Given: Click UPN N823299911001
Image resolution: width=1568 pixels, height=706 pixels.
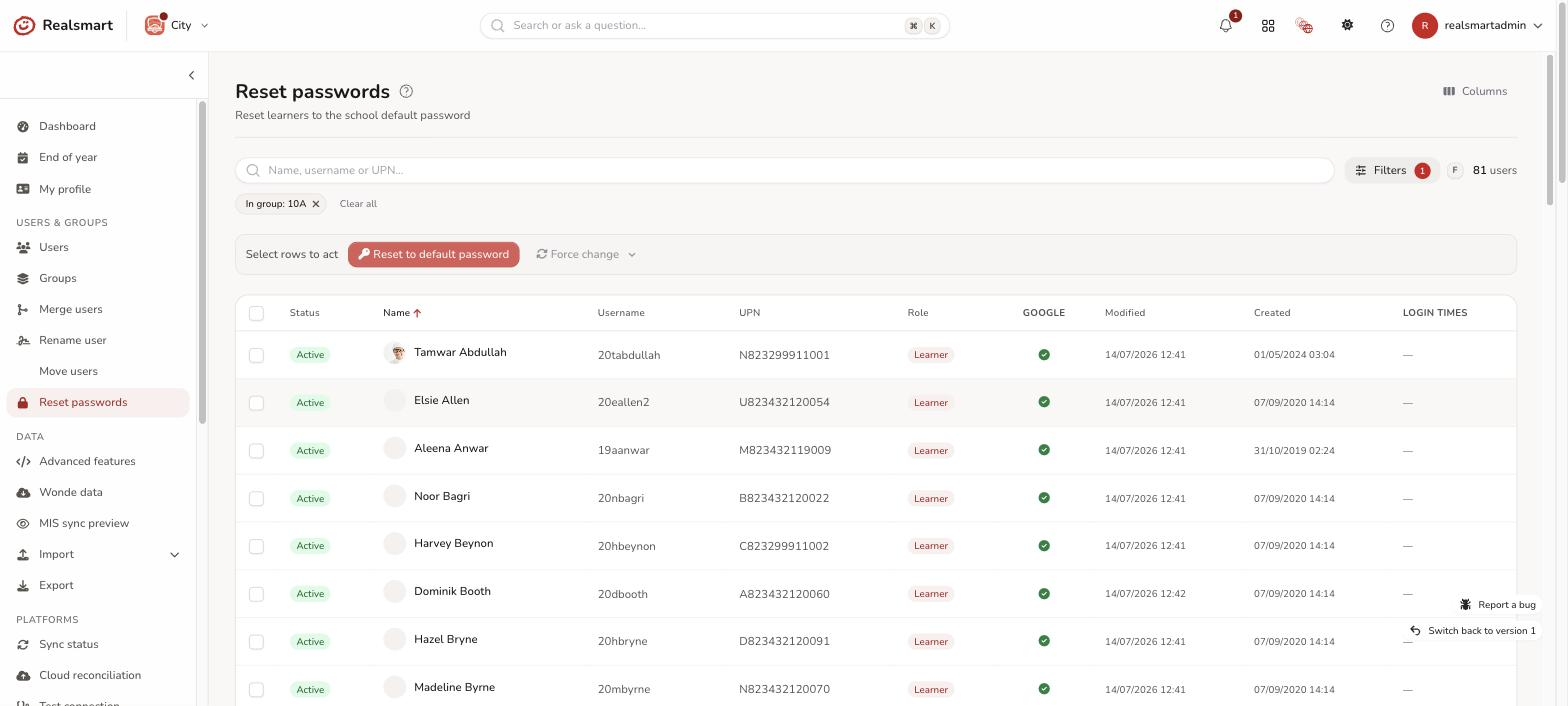Looking at the screenshot, I should 784,355.
